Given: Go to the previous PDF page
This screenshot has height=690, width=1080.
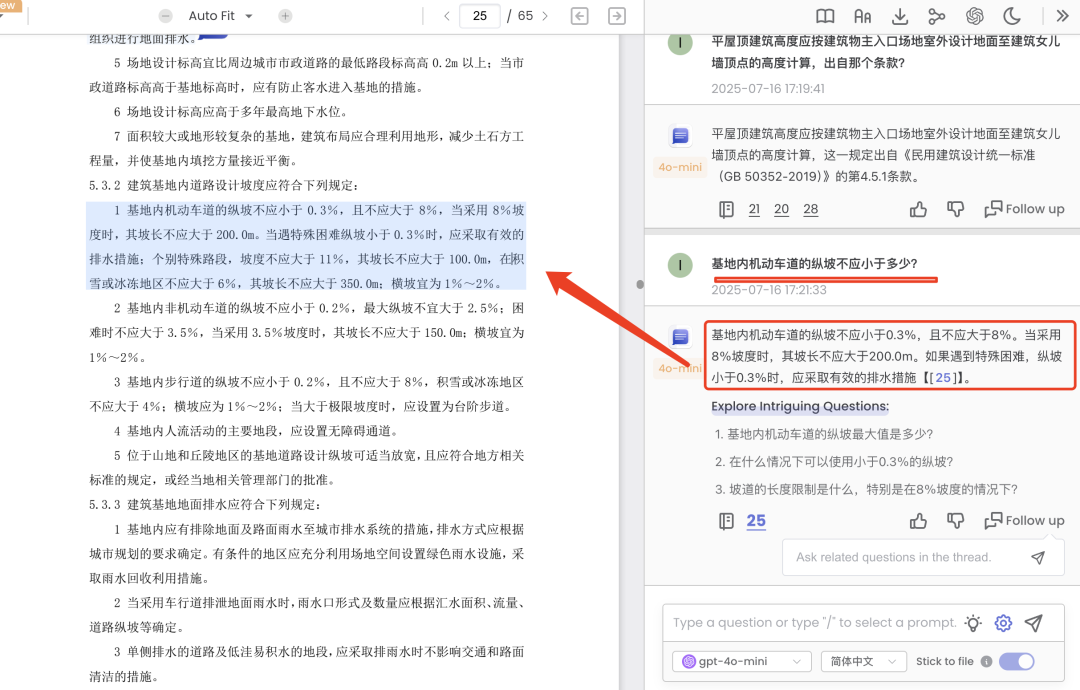Looking at the screenshot, I should pyautogui.click(x=446, y=16).
